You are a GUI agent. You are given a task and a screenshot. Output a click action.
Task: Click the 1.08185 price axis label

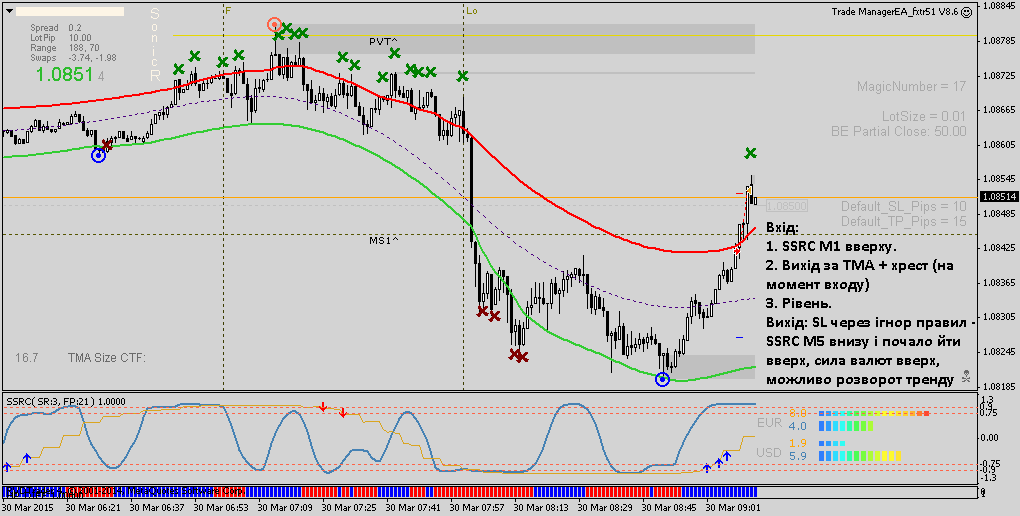pos(1000,387)
